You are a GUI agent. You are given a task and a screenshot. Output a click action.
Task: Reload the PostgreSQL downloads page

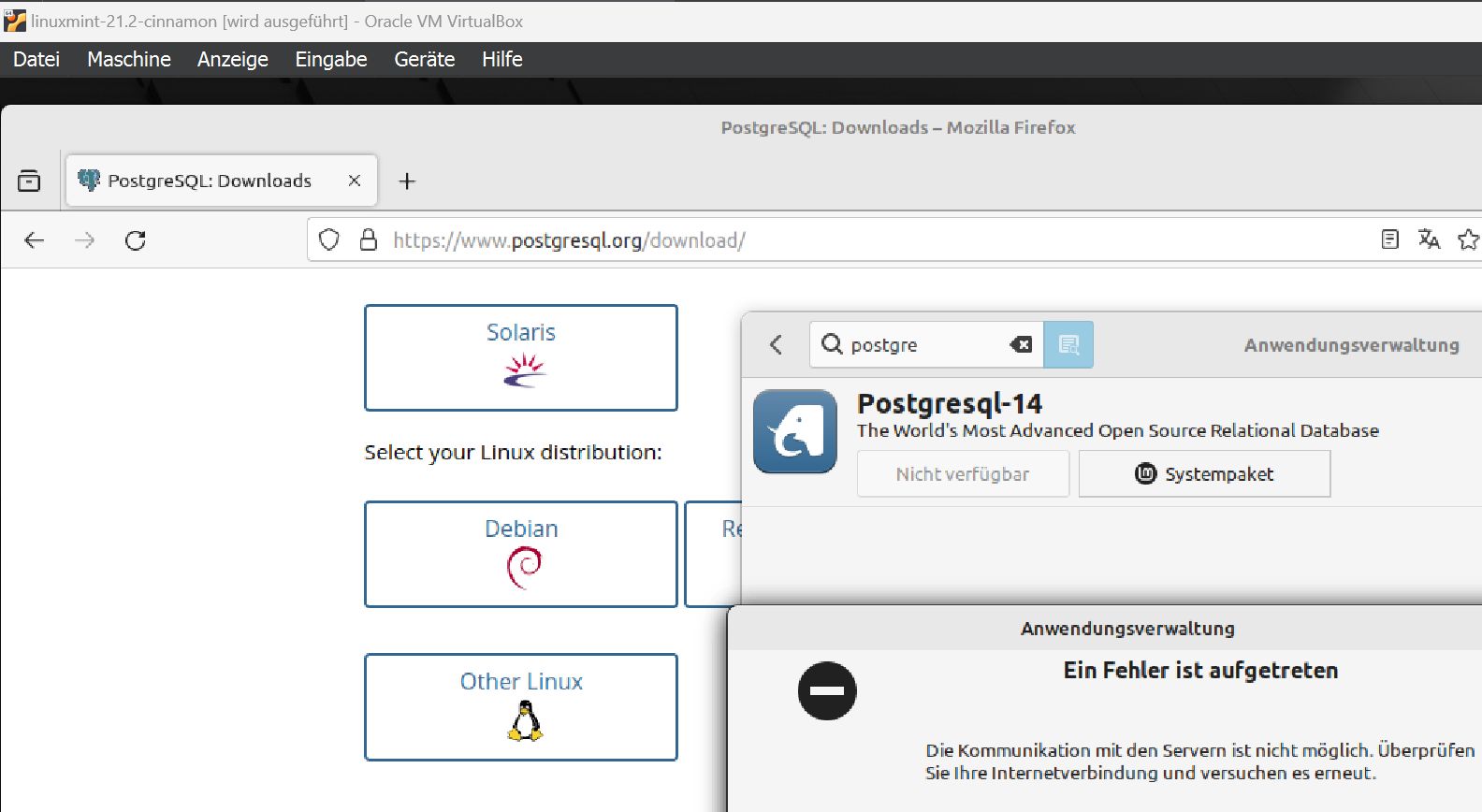tap(136, 240)
